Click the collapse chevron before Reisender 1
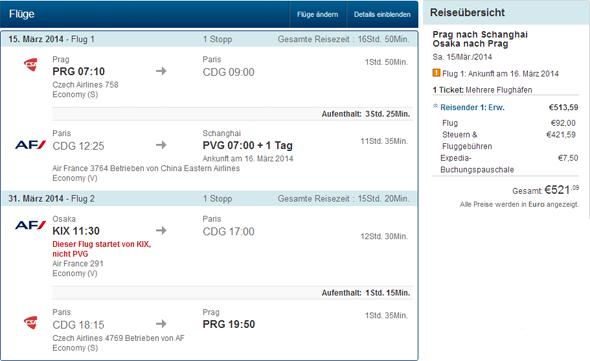 pyautogui.click(x=435, y=106)
